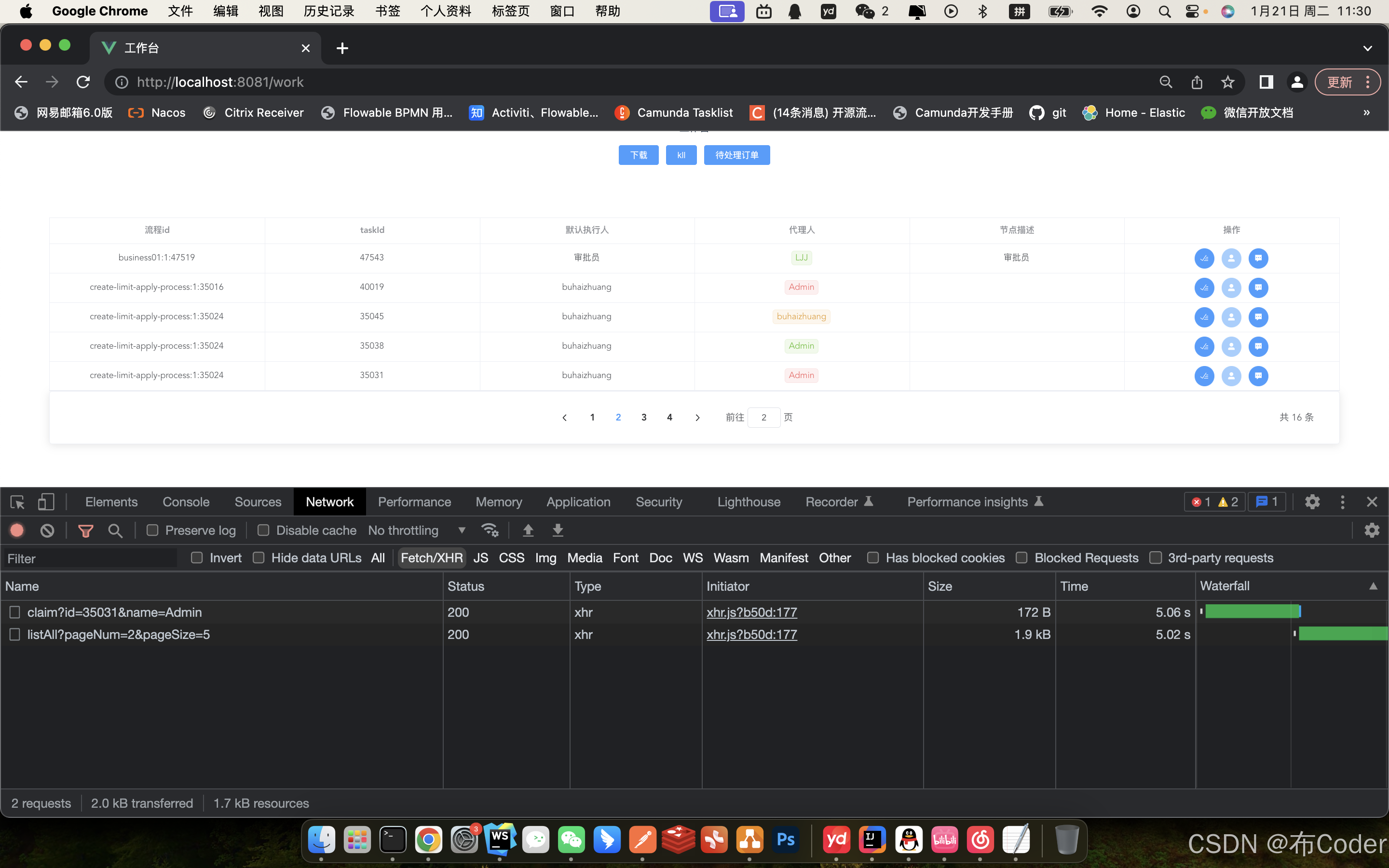
Task: Switch to the Elements tab
Action: coord(111,502)
